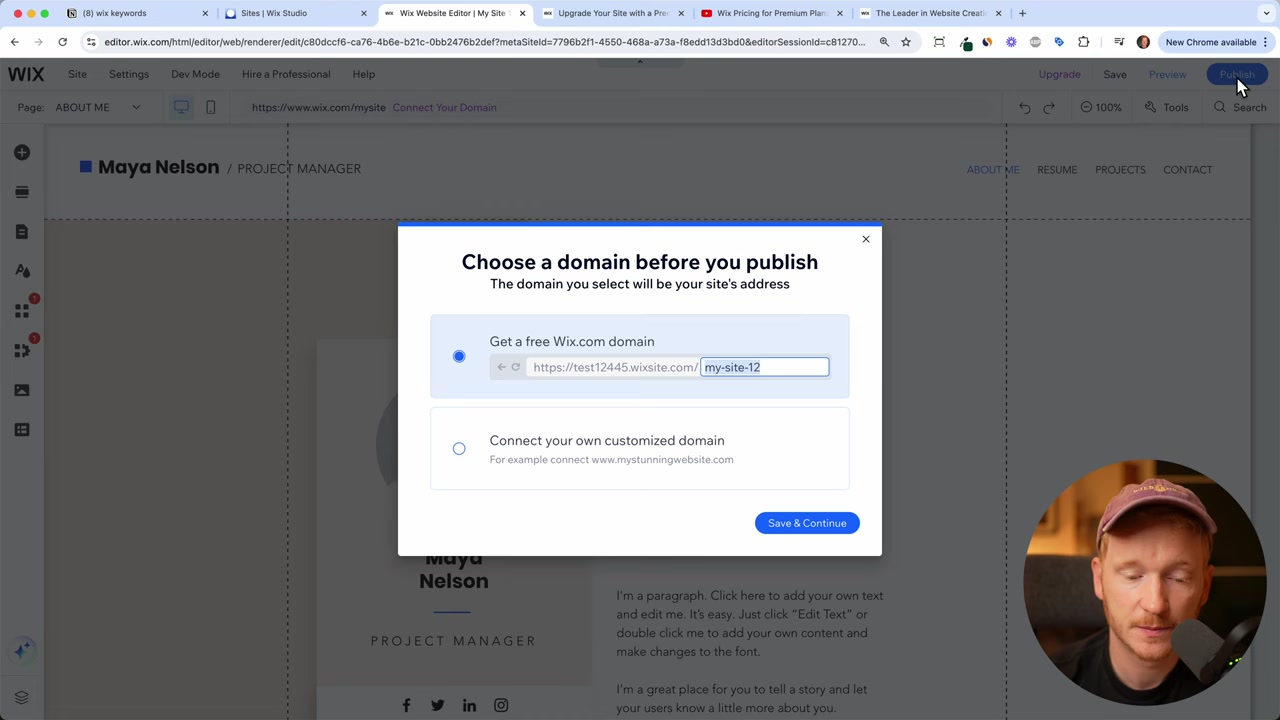
Task: Click Chrome's browser back arrow
Action: coord(14,42)
